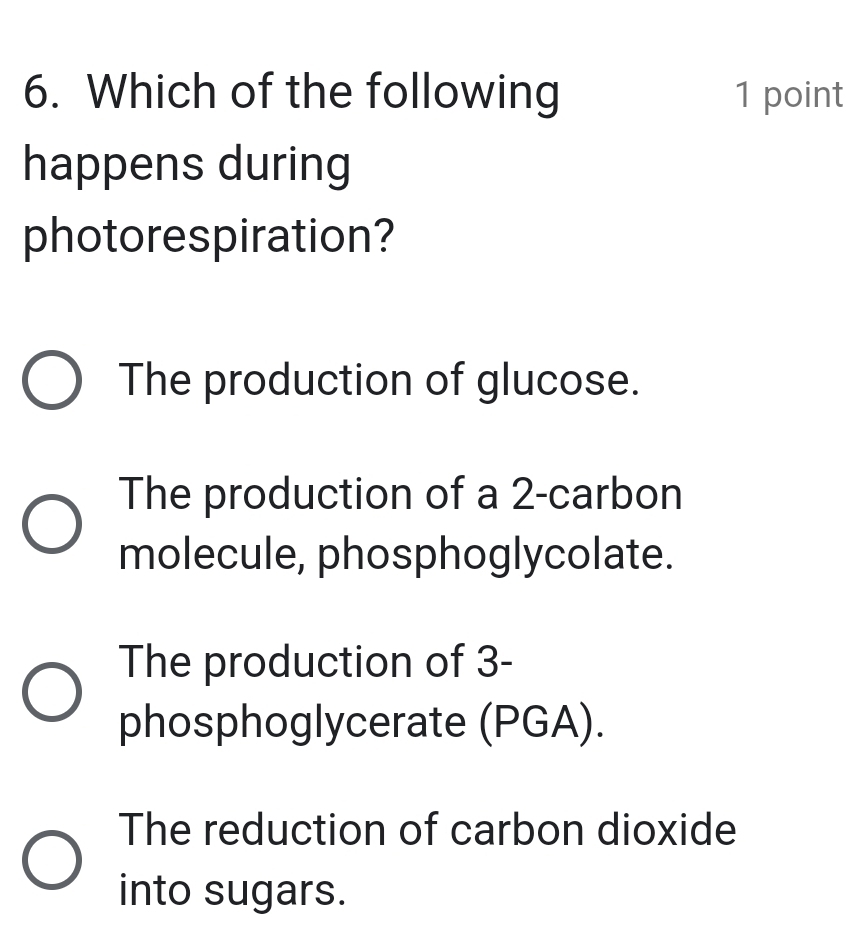Image resolution: width=855 pixels, height=936 pixels.
Task: Mark the last answer option circle
Action: point(52,860)
